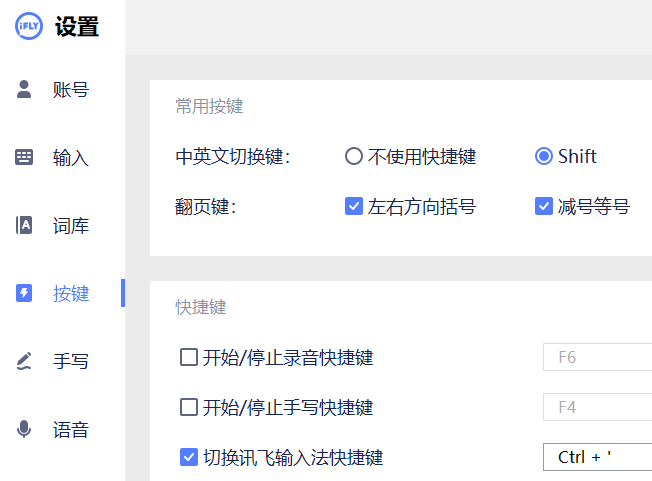Screen dimensions: 652x481
Task: Click the keyboard input icon
Action: [x=25, y=157]
